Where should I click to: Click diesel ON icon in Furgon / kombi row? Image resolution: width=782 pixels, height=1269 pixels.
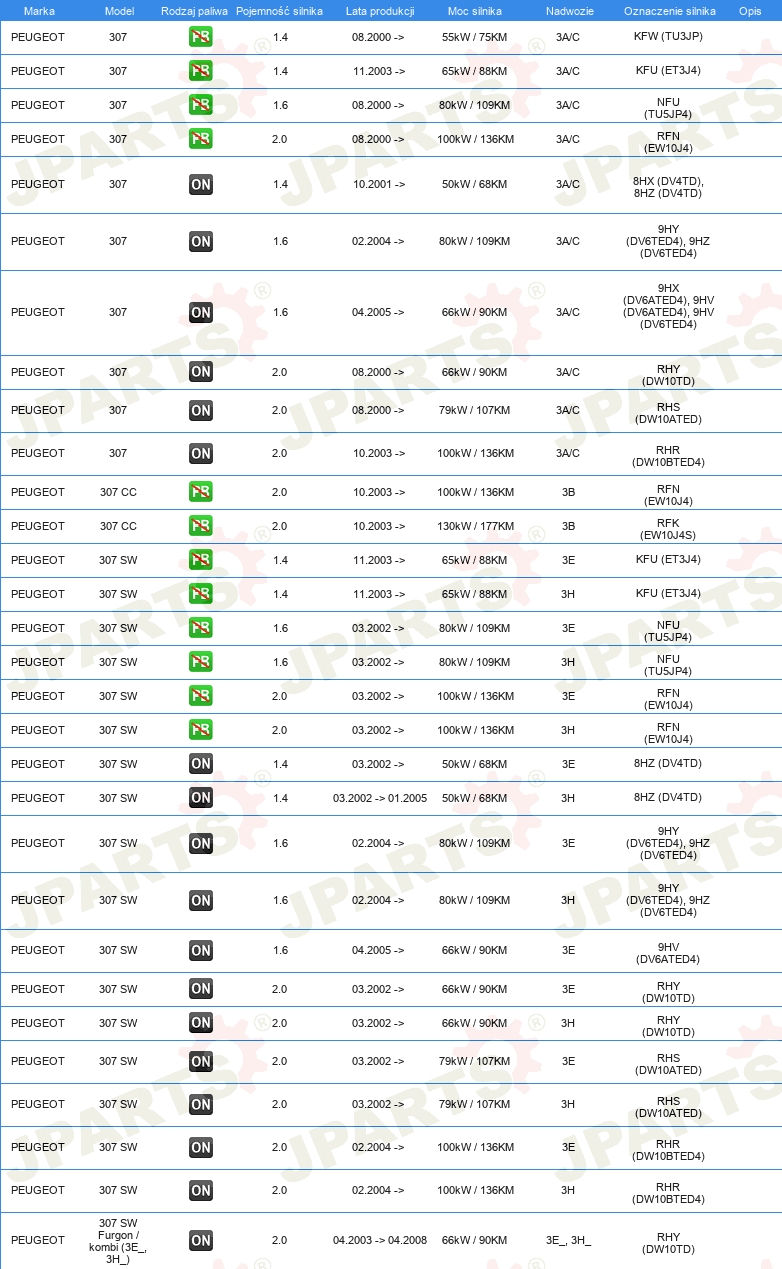tap(200, 1240)
